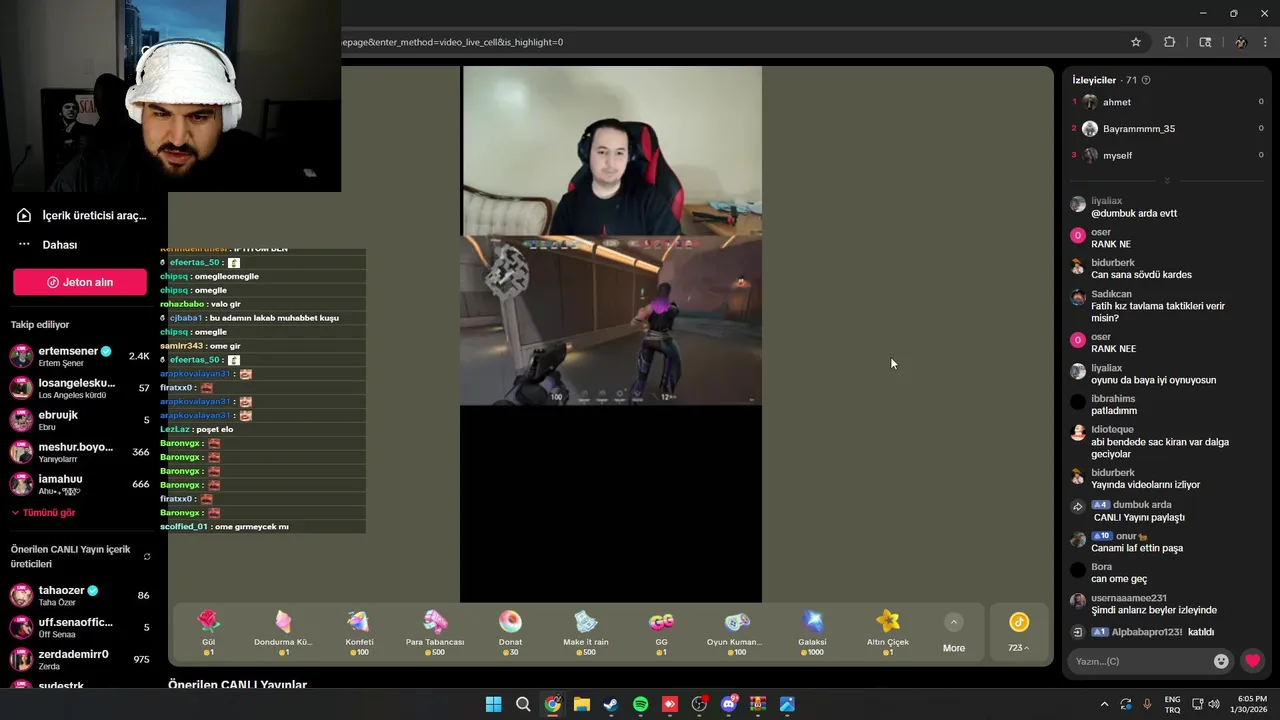This screenshot has height=720, width=1280.
Task: Open Steam from taskbar
Action: pos(611,704)
